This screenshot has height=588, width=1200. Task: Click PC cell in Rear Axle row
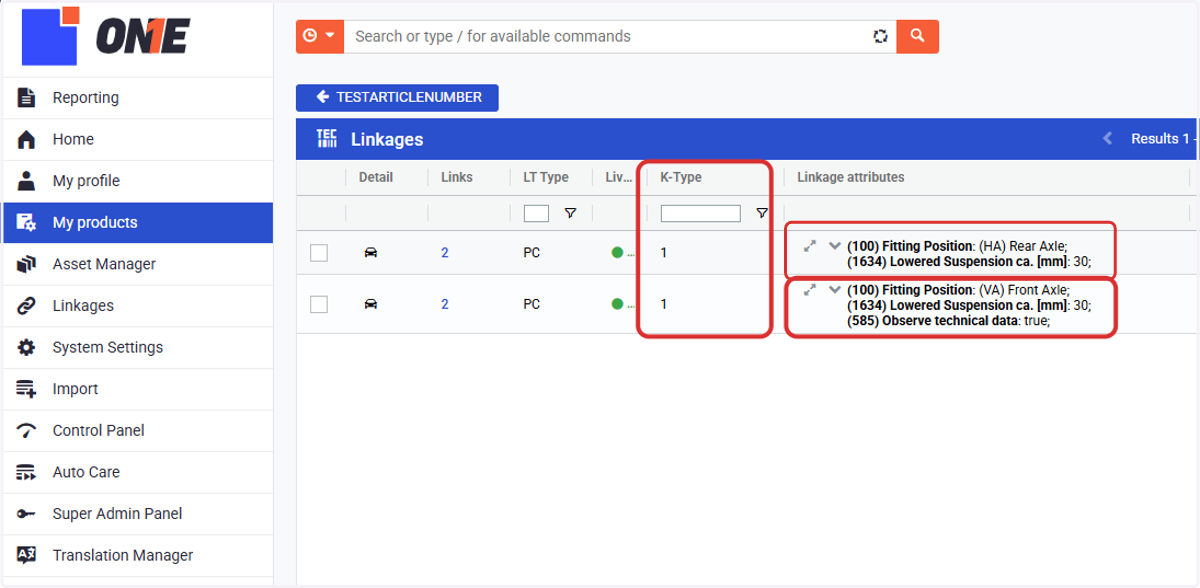coord(531,253)
